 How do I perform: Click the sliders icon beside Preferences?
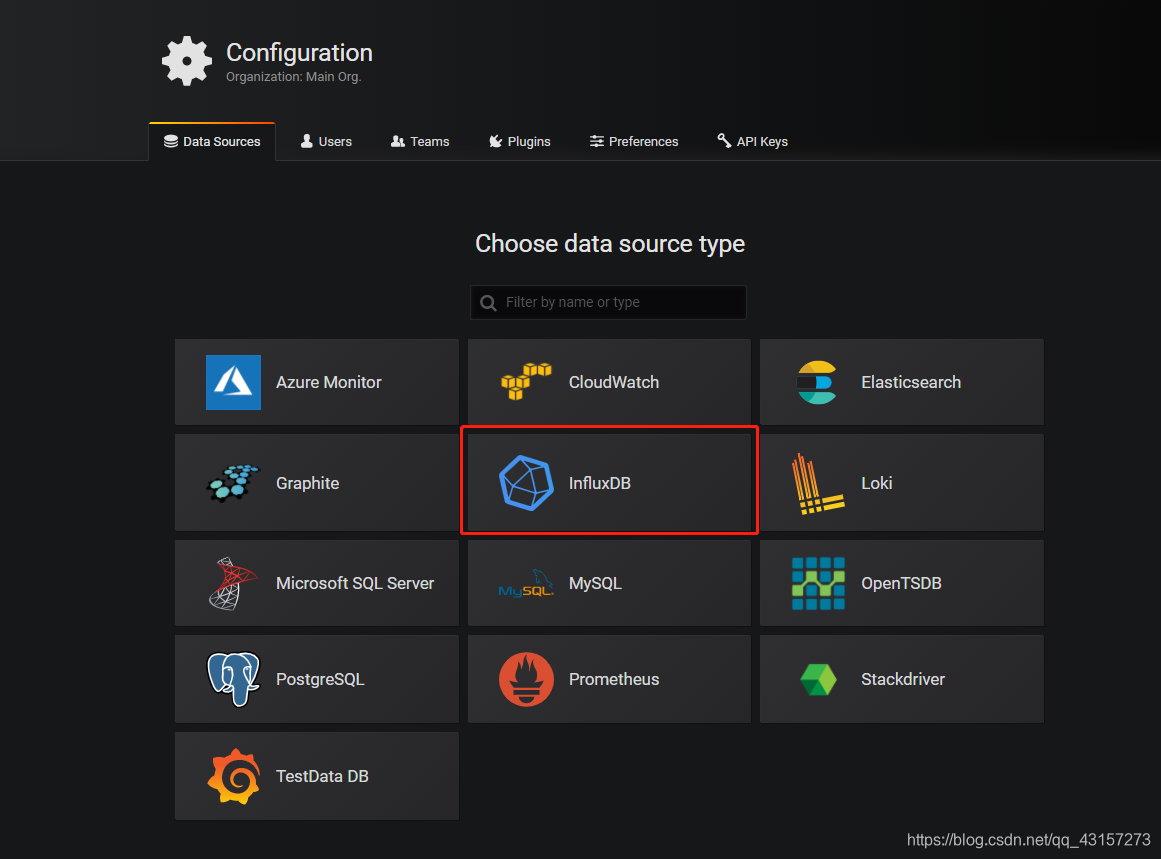point(597,141)
